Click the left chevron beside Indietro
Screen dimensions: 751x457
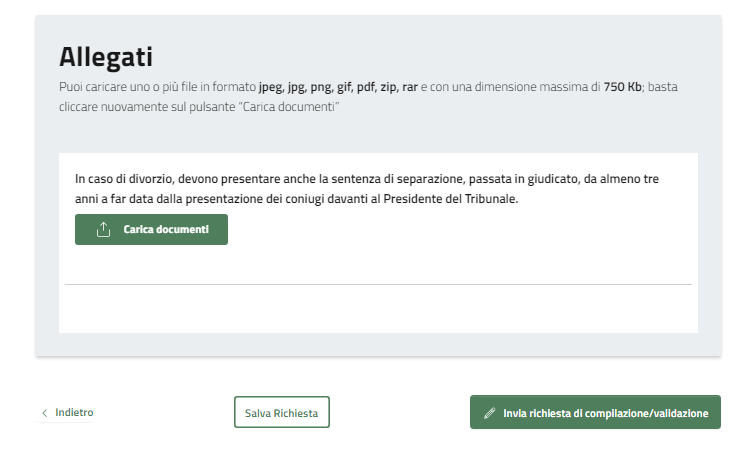coord(45,413)
